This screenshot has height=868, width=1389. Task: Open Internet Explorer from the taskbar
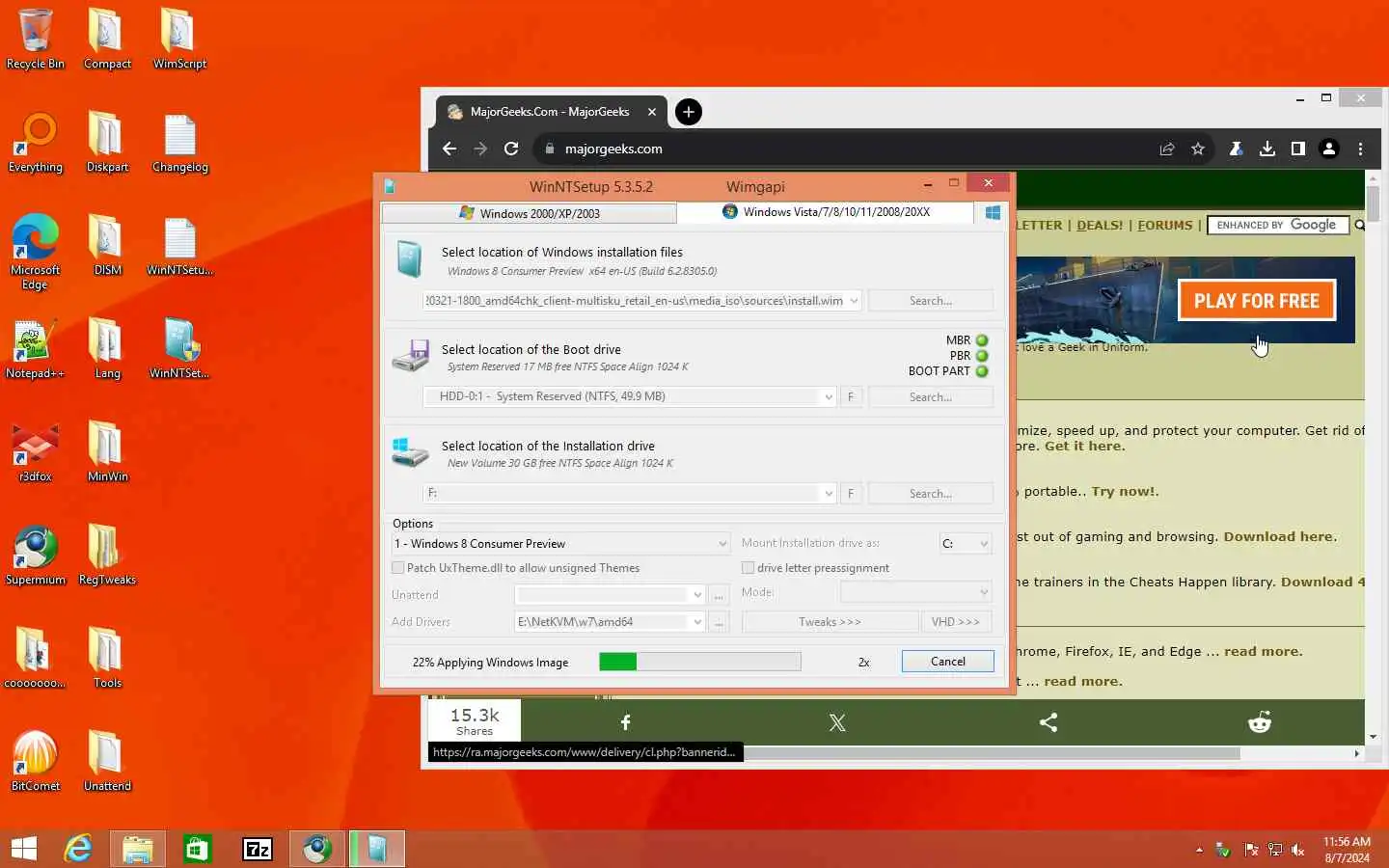pos(78,849)
